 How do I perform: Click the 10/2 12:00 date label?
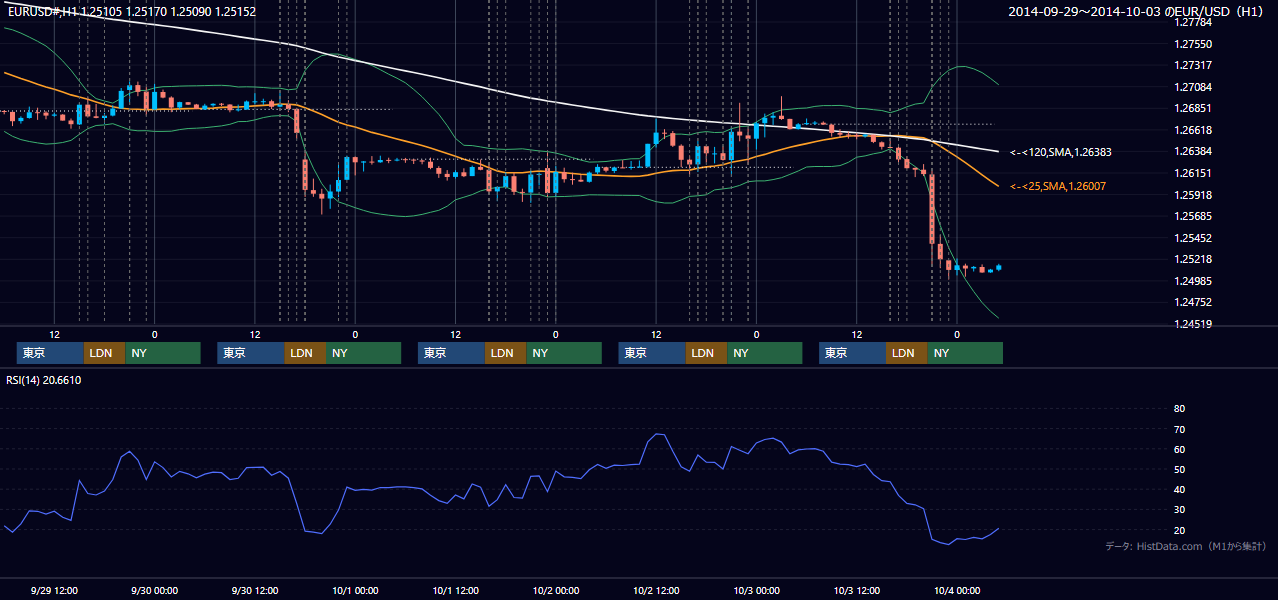[656, 590]
